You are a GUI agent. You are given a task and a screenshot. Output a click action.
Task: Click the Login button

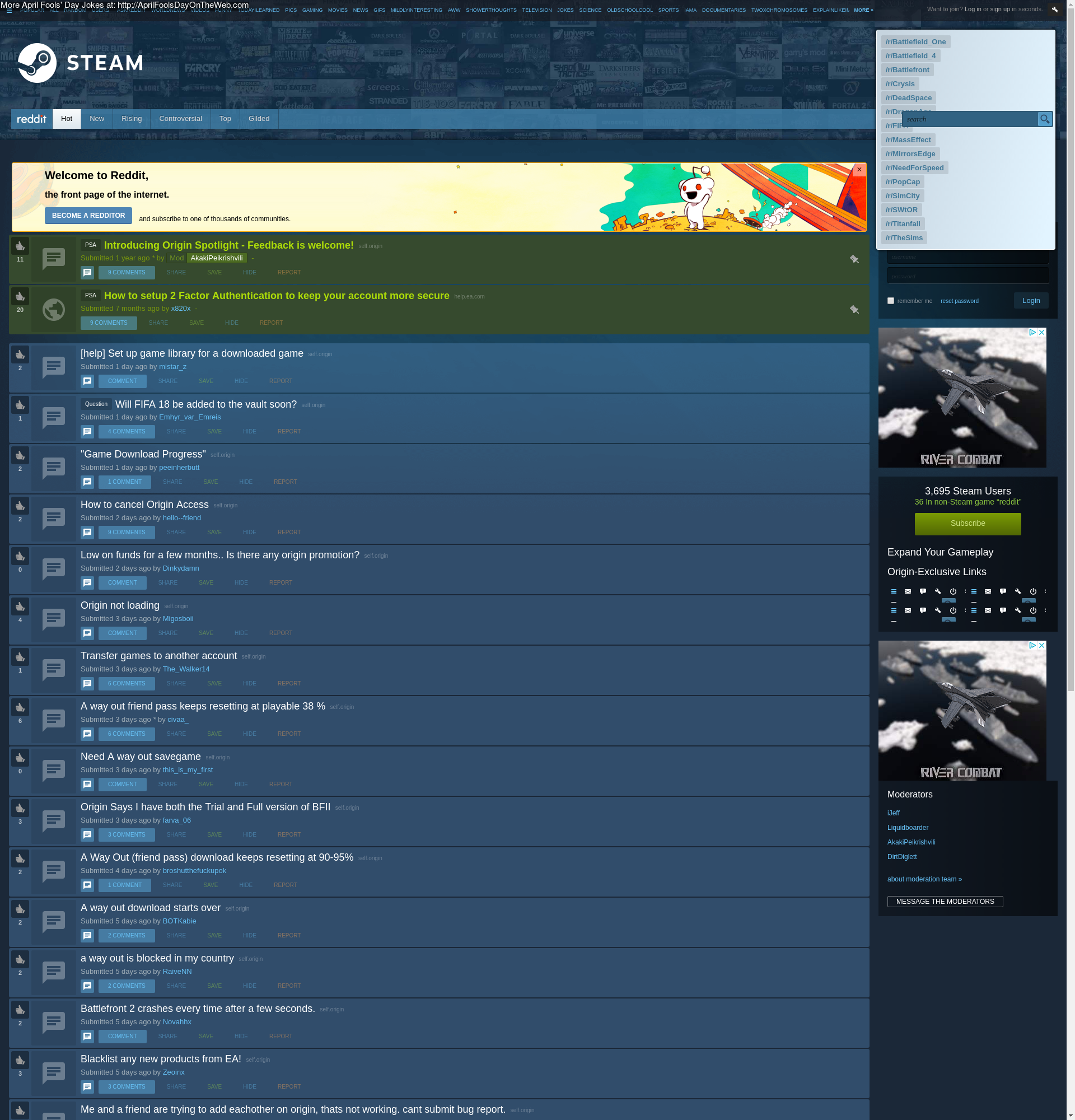pyautogui.click(x=1030, y=301)
